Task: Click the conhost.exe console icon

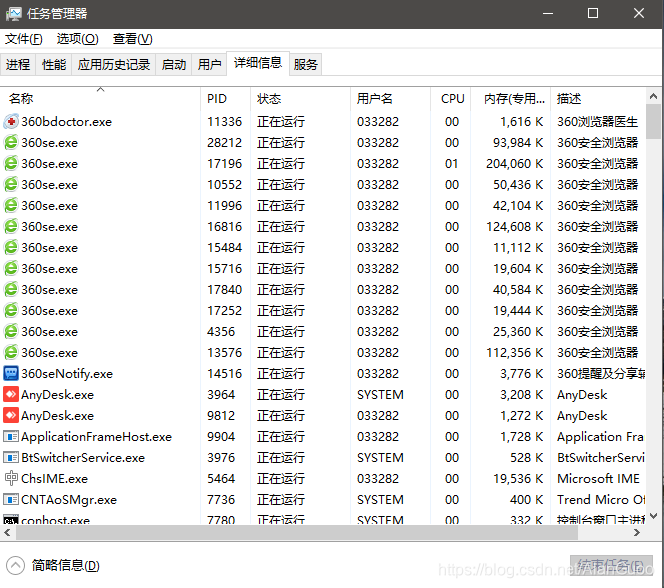Action: click(11, 519)
